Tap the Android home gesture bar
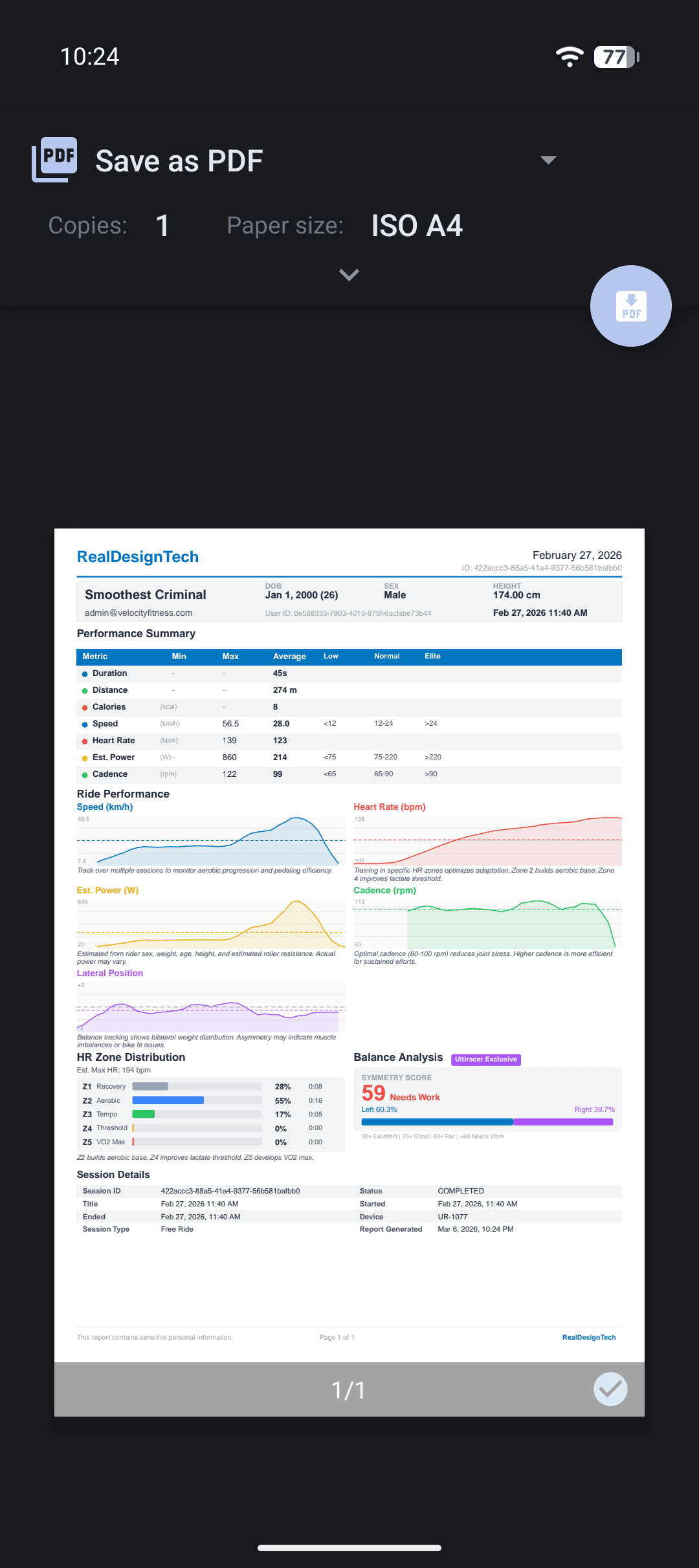Image resolution: width=699 pixels, height=1568 pixels. pos(349,1548)
